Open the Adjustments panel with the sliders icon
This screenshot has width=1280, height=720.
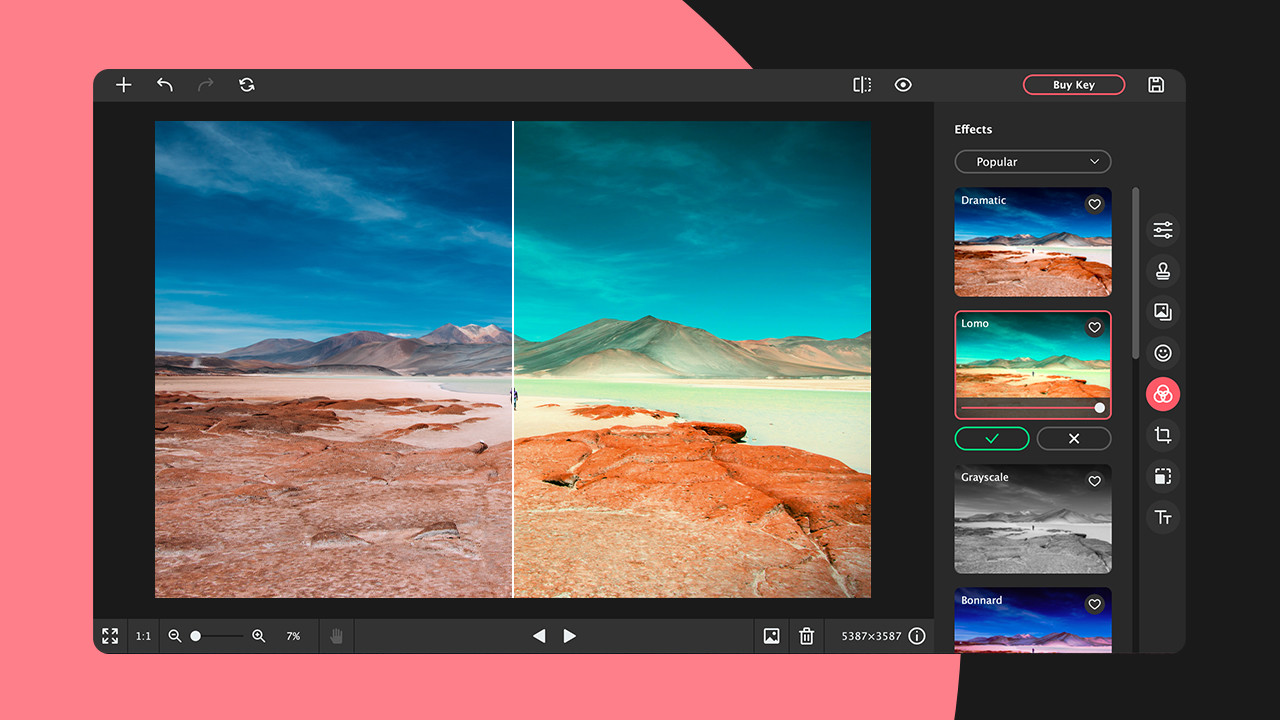click(x=1163, y=229)
